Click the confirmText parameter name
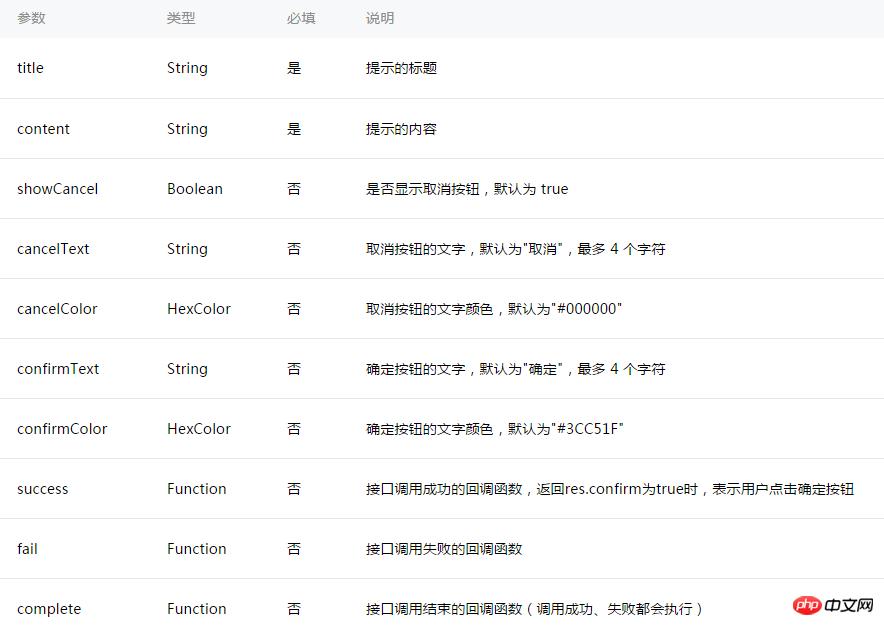 point(58,368)
